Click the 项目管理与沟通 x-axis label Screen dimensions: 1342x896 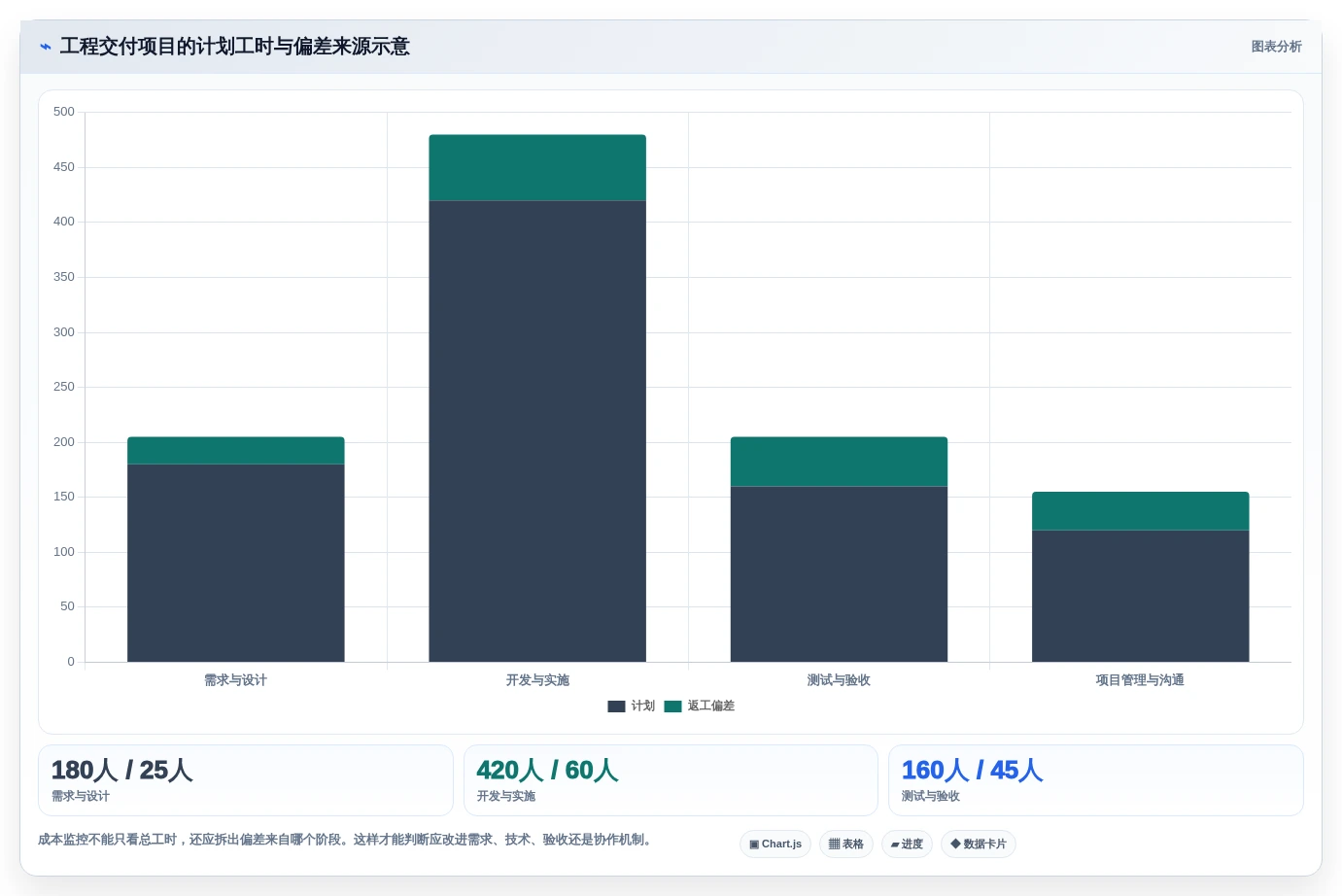pyautogui.click(x=1141, y=680)
